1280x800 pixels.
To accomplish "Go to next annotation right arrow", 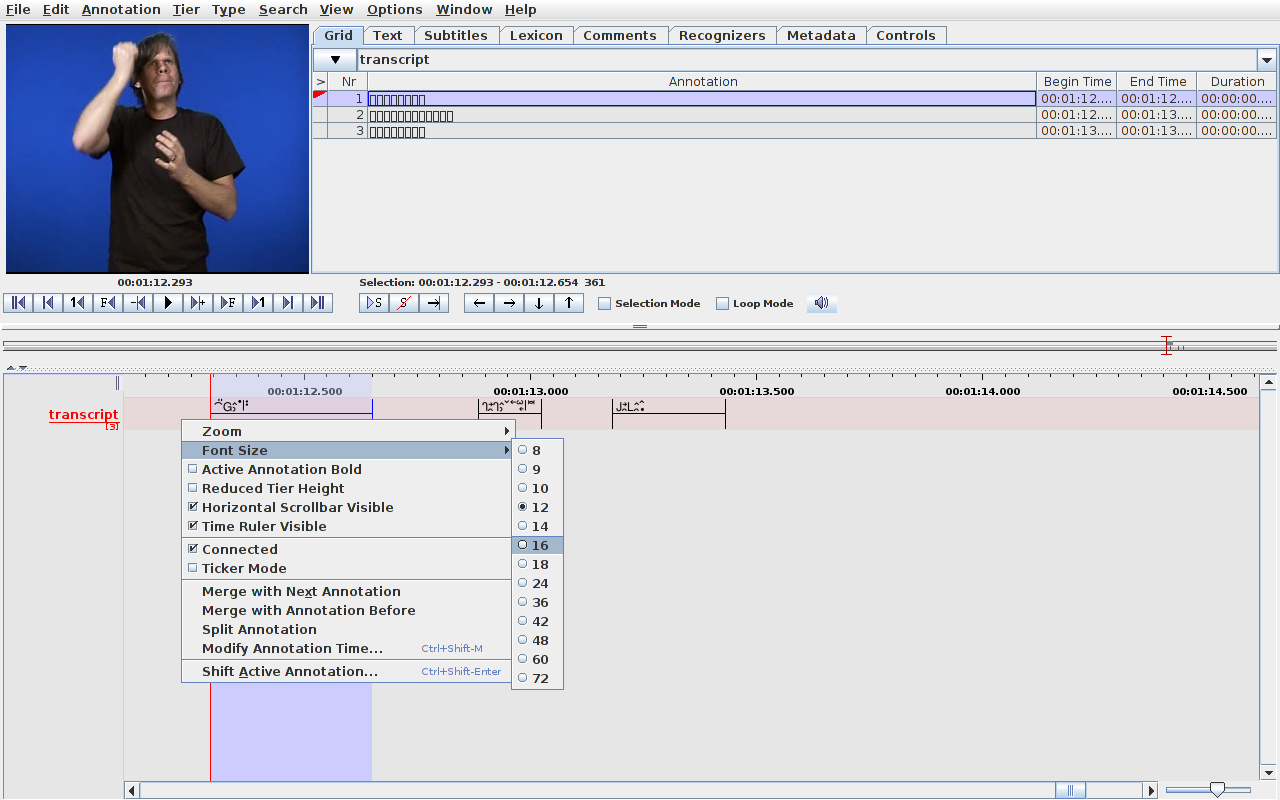I will pos(509,303).
